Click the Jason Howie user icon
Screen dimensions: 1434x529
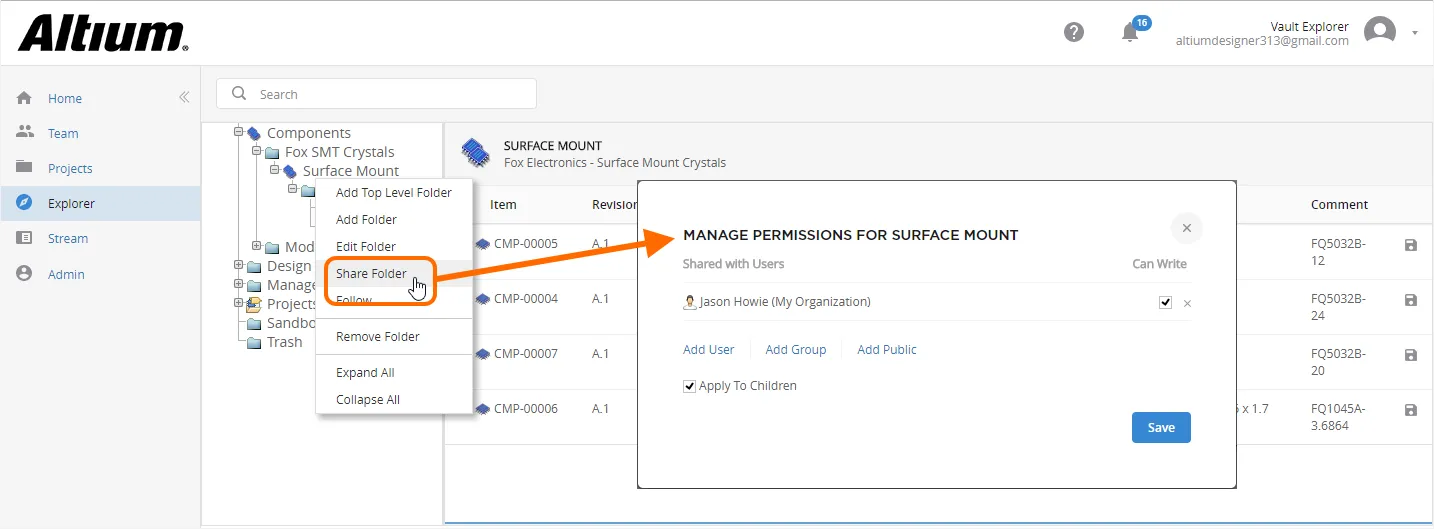690,302
